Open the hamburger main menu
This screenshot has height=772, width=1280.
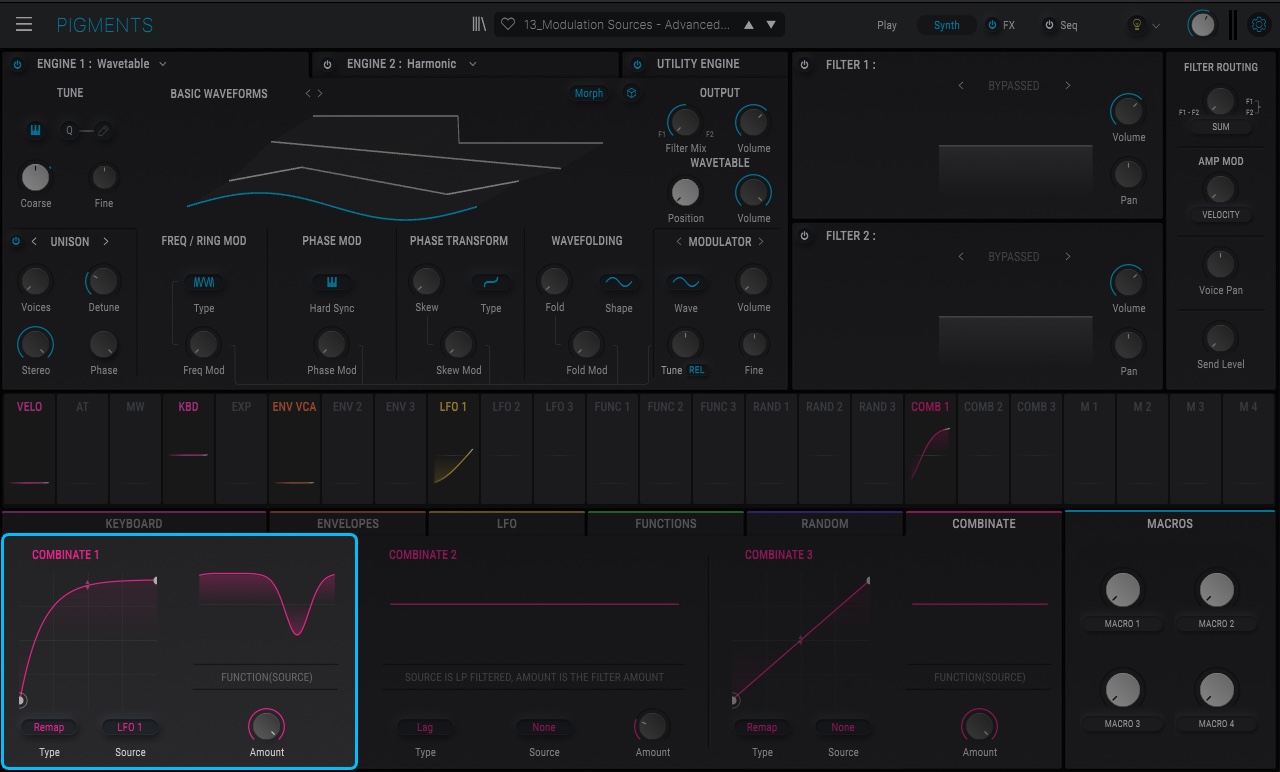[24, 25]
